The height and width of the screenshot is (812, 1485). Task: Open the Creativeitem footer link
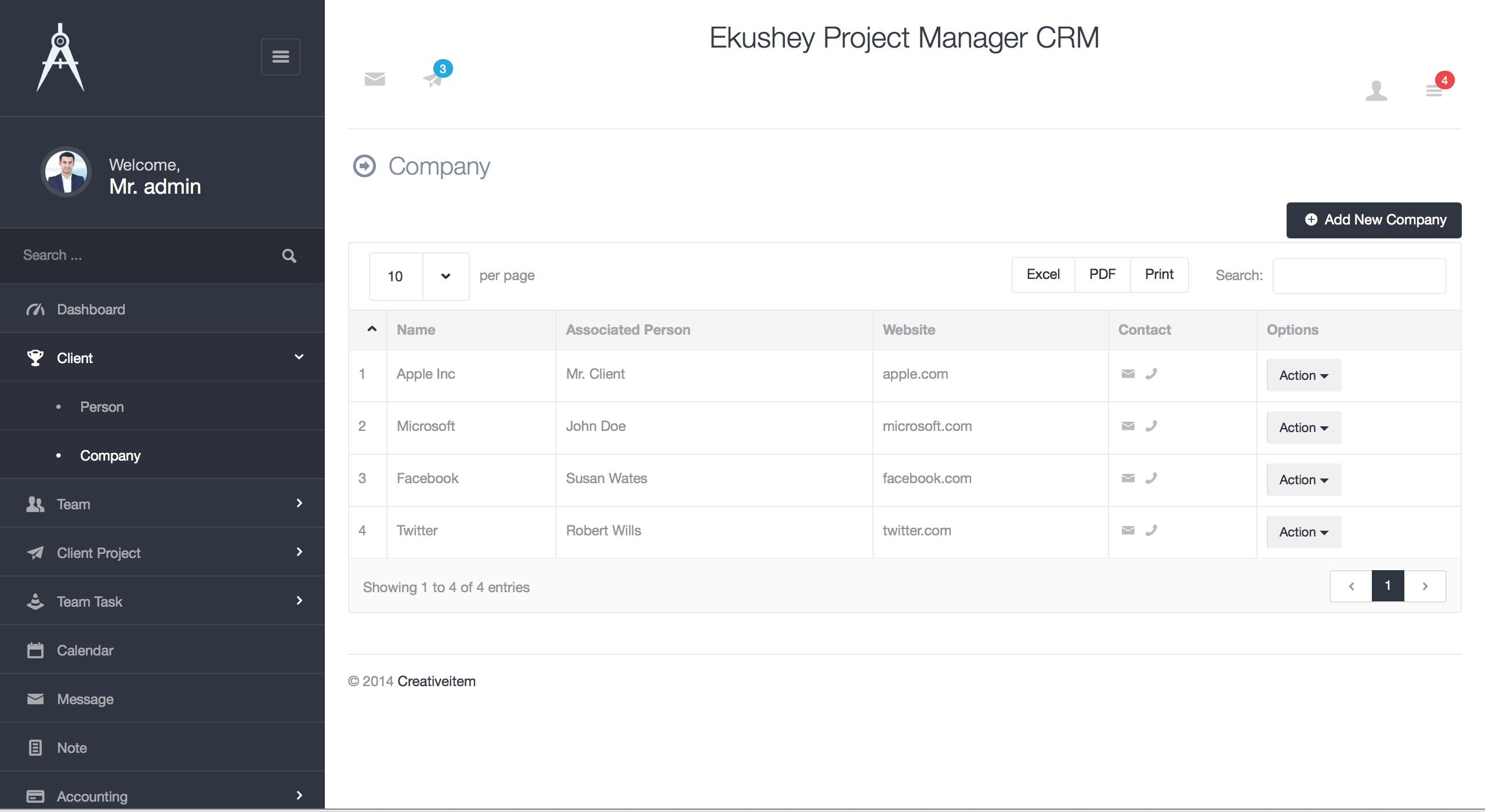[x=436, y=681]
